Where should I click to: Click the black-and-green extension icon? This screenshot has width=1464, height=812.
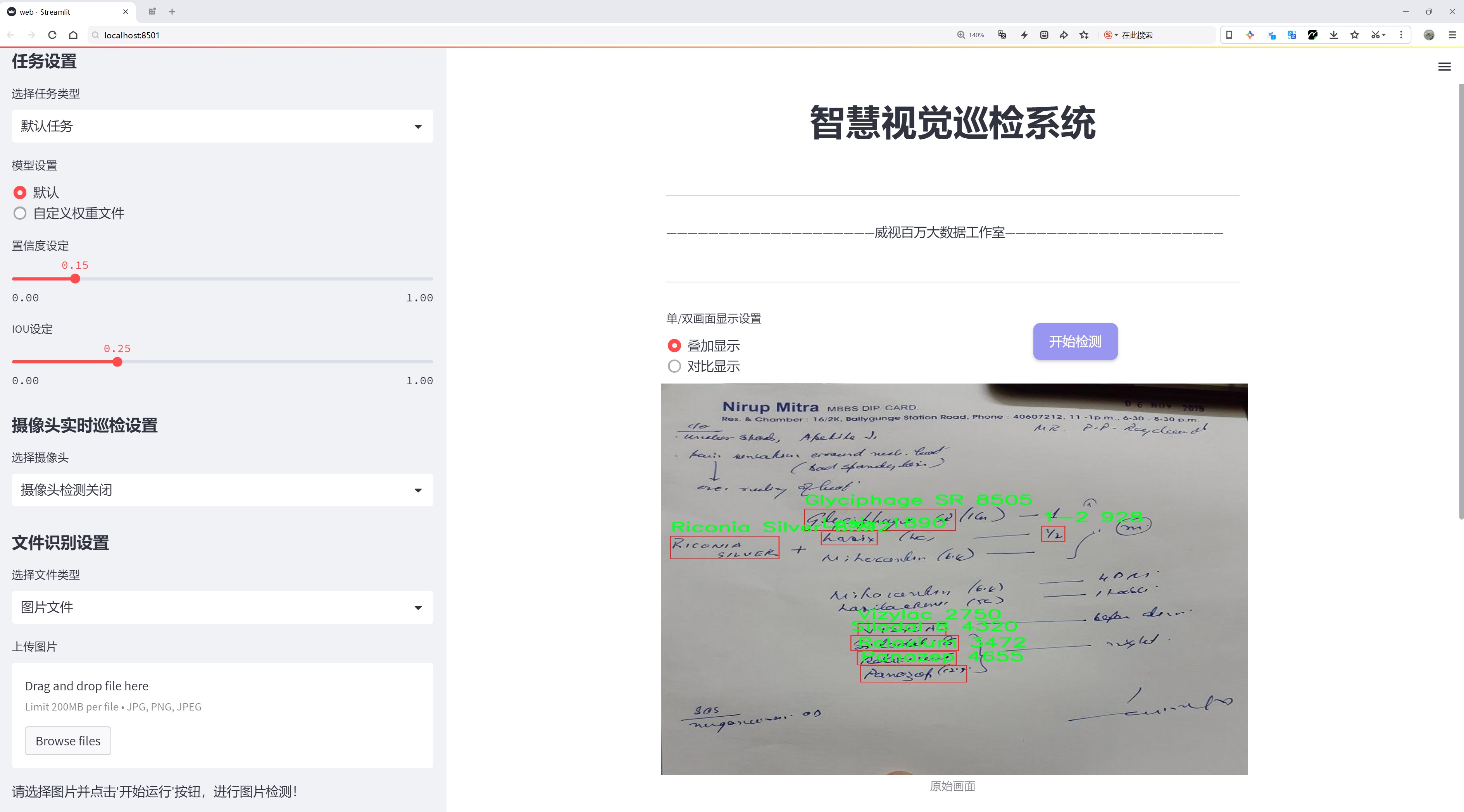[x=1313, y=35]
